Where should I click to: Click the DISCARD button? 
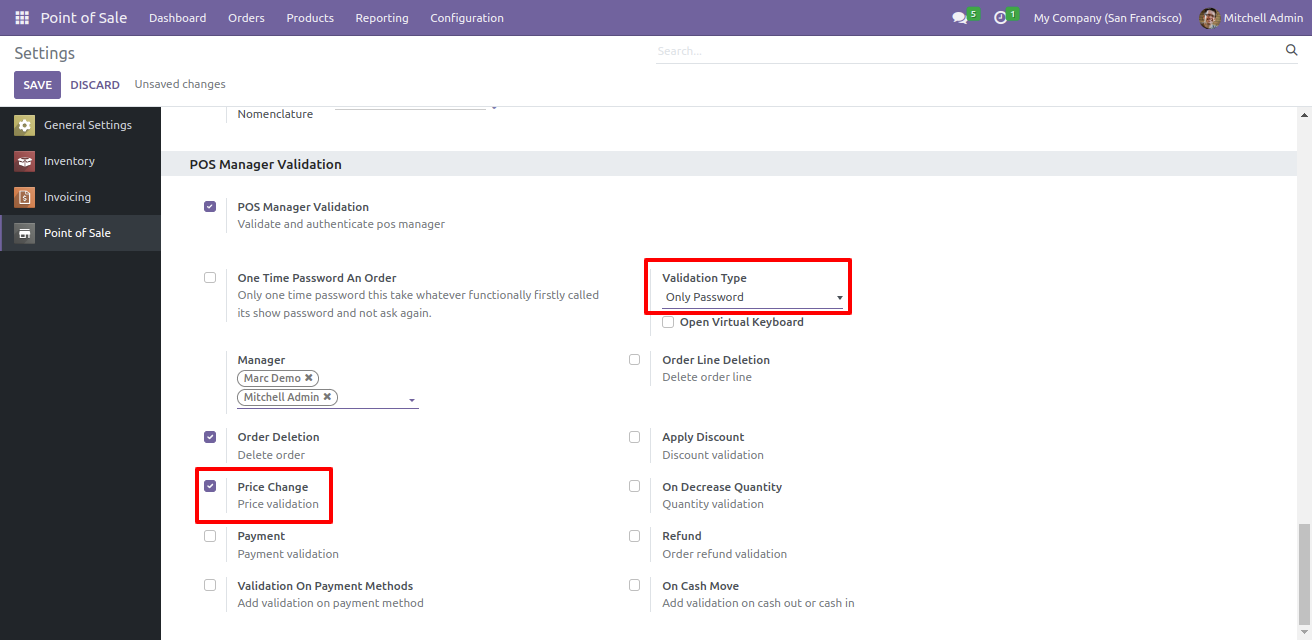pos(95,85)
